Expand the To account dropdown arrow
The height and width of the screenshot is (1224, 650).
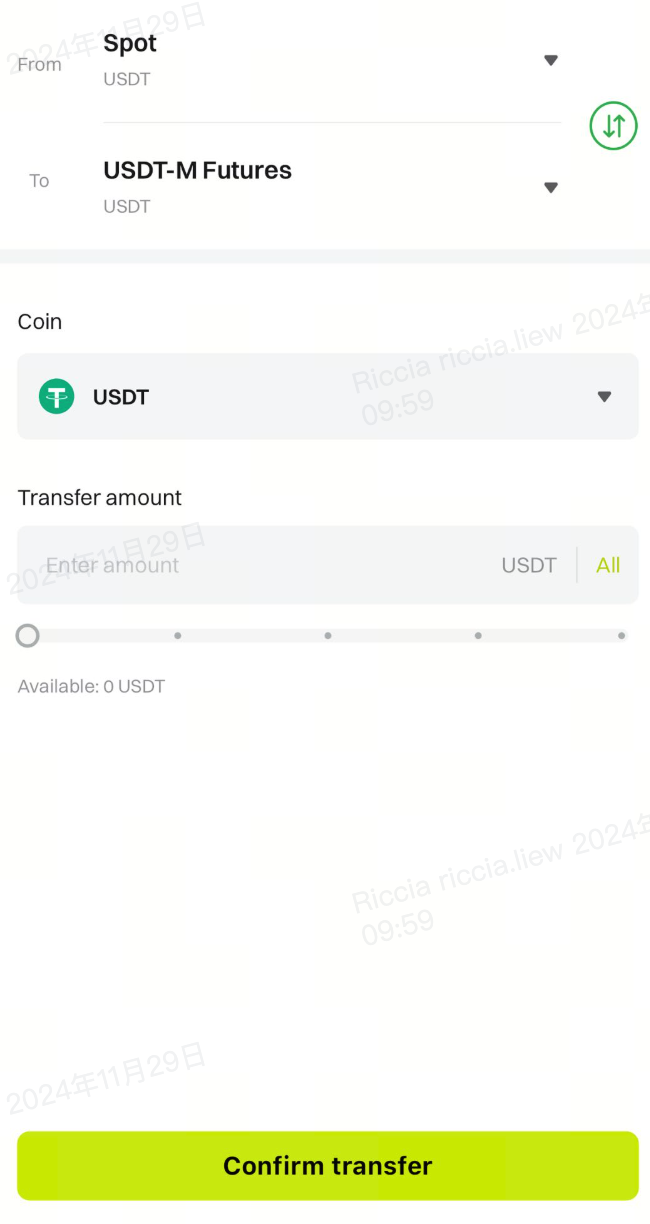[550, 187]
